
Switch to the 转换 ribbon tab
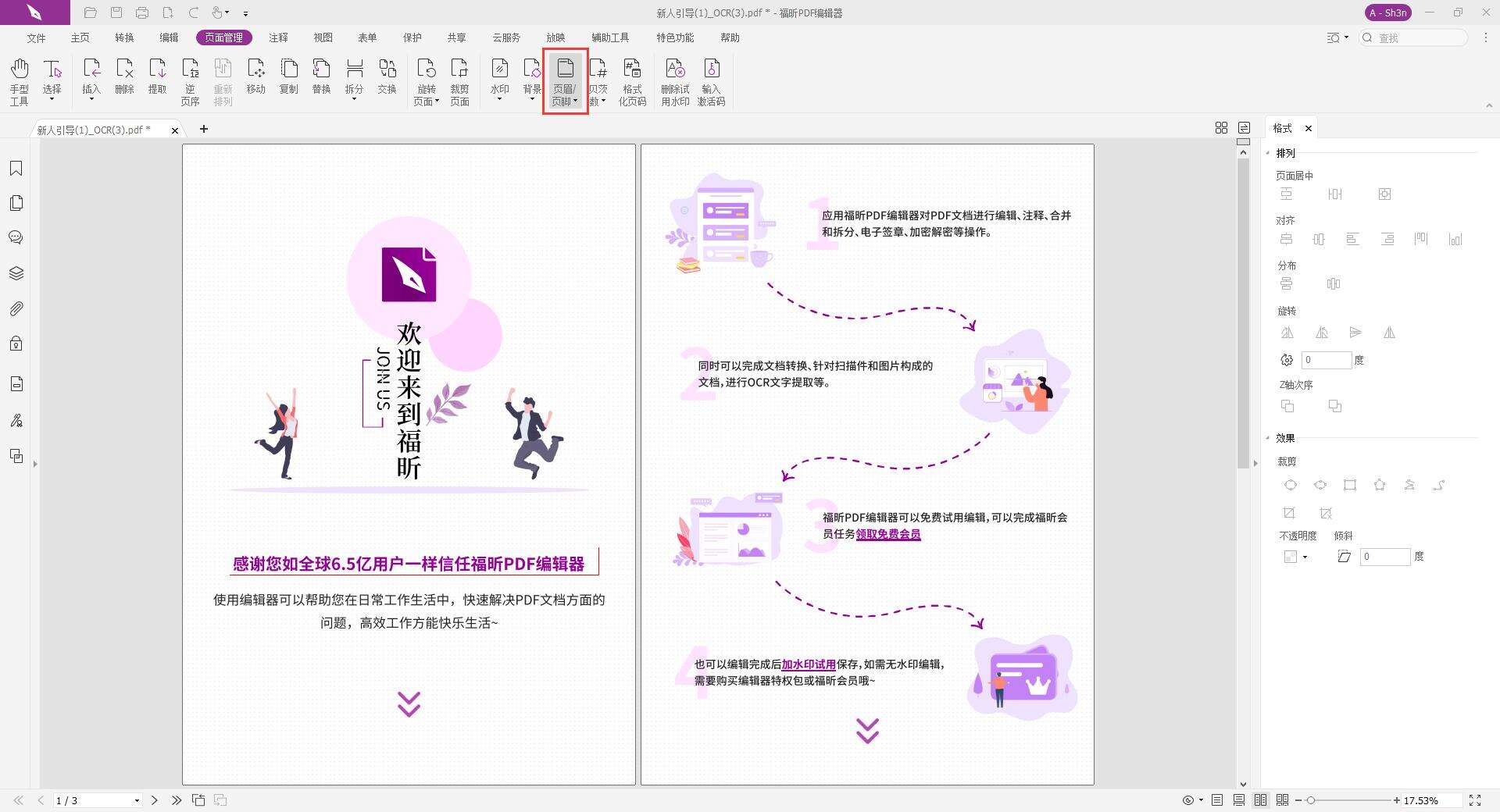(x=123, y=37)
